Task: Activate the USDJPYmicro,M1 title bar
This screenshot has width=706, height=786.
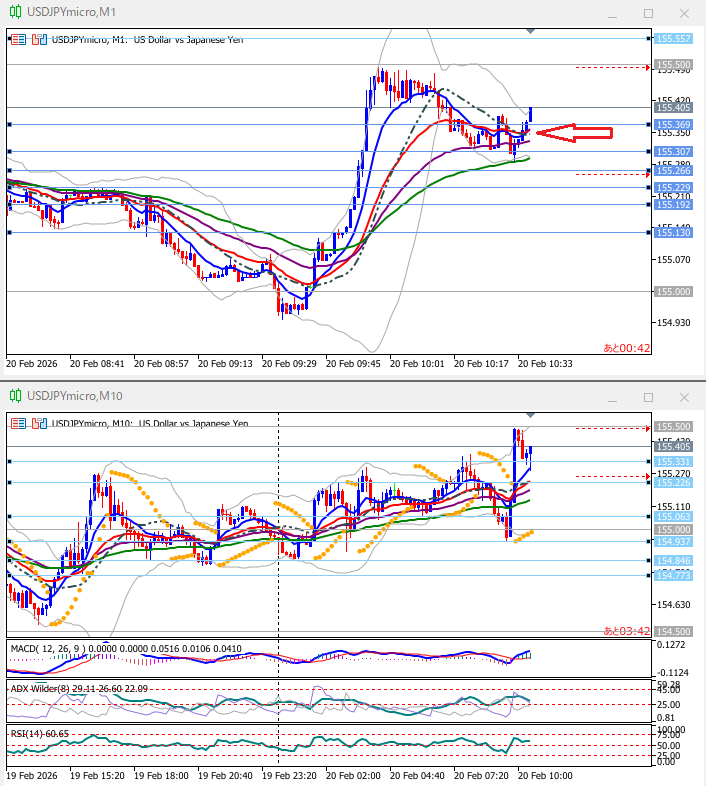Action: pyautogui.click(x=300, y=12)
